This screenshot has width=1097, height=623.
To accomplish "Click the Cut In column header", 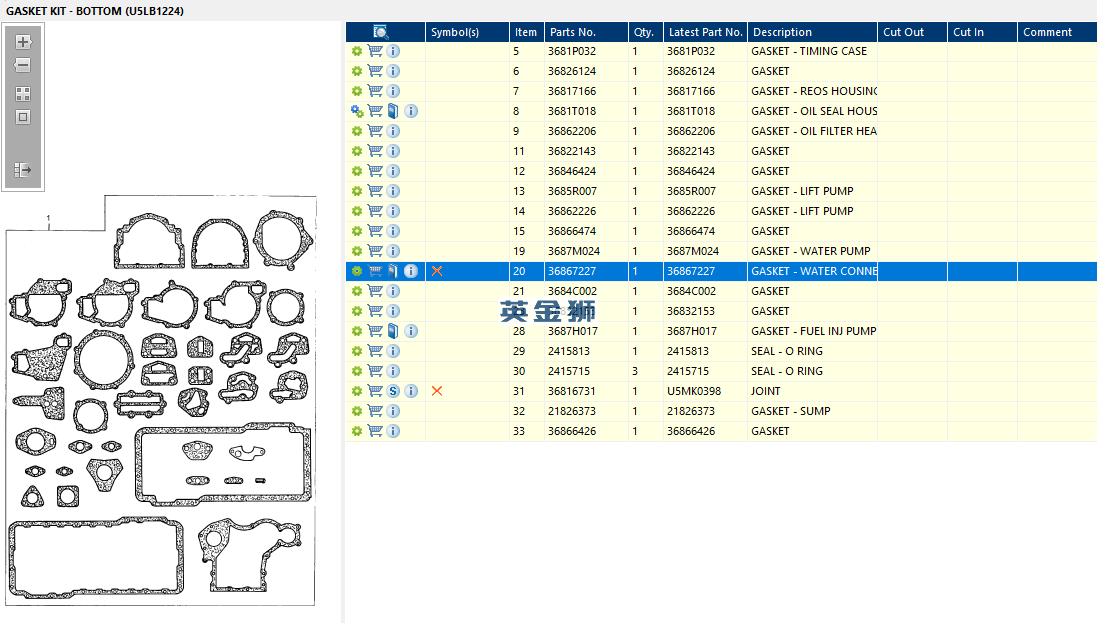I will pos(982,32).
